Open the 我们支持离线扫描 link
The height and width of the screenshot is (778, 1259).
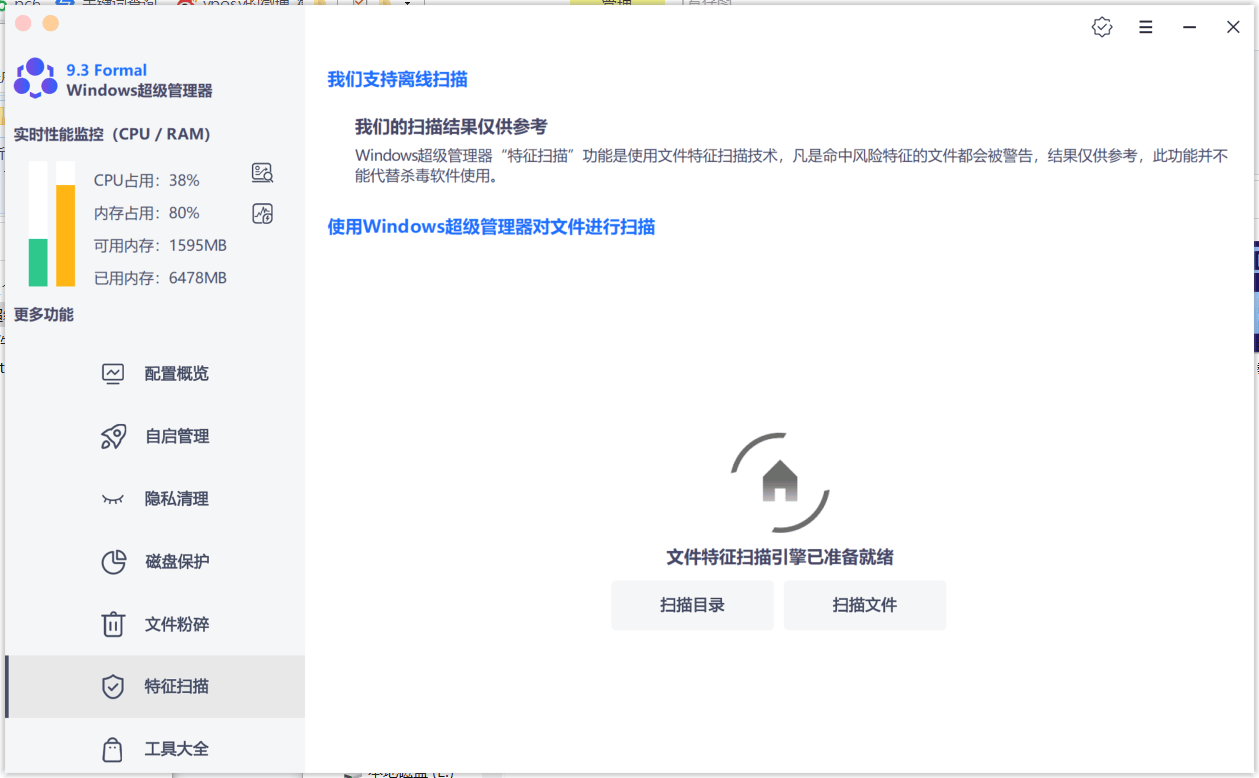coord(397,79)
